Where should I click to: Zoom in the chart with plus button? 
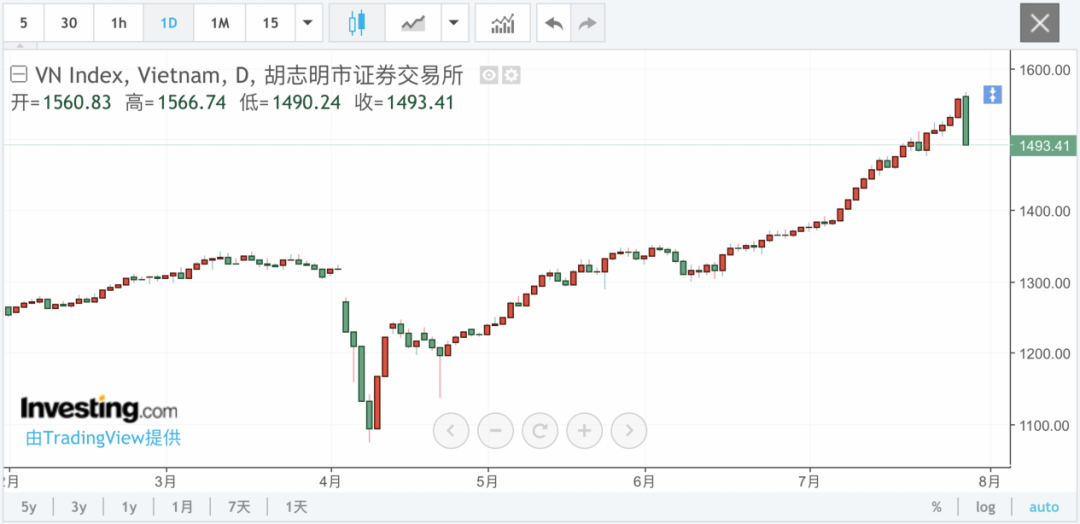(584, 431)
